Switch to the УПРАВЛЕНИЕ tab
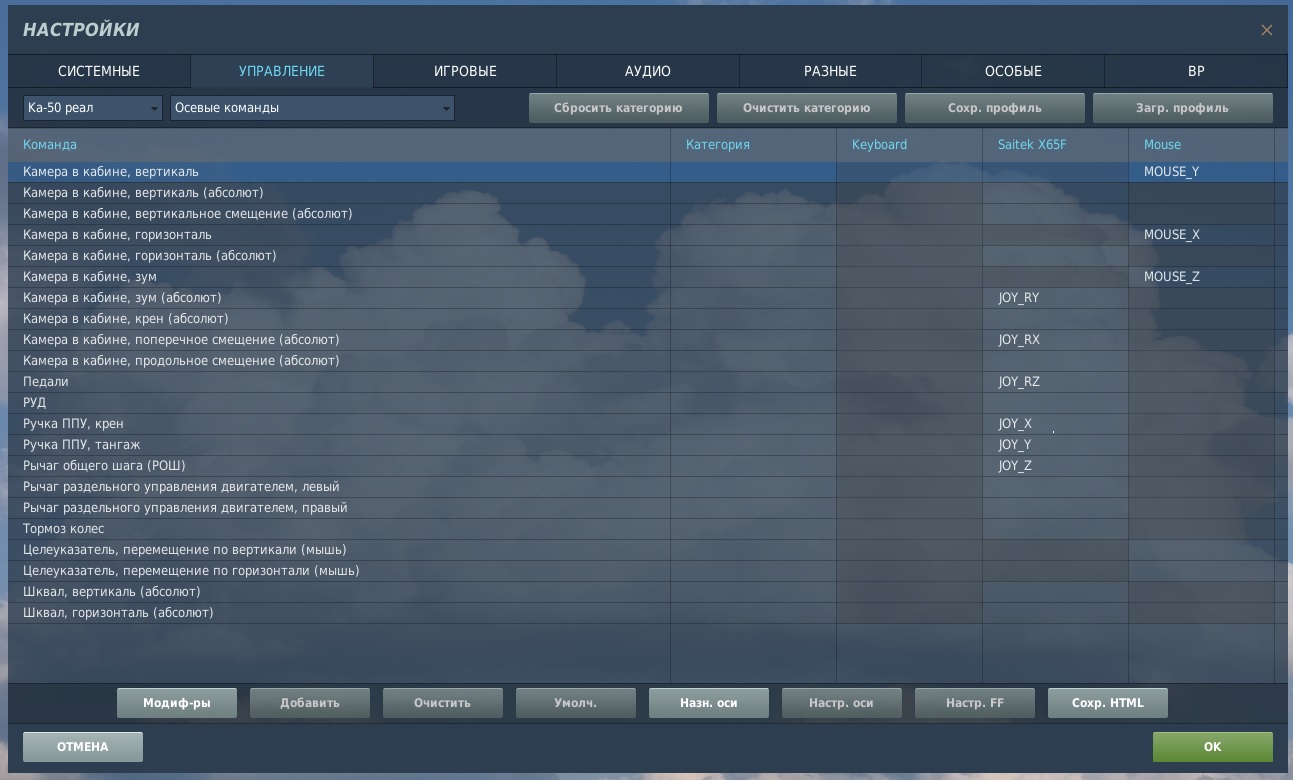 pyautogui.click(x=282, y=71)
